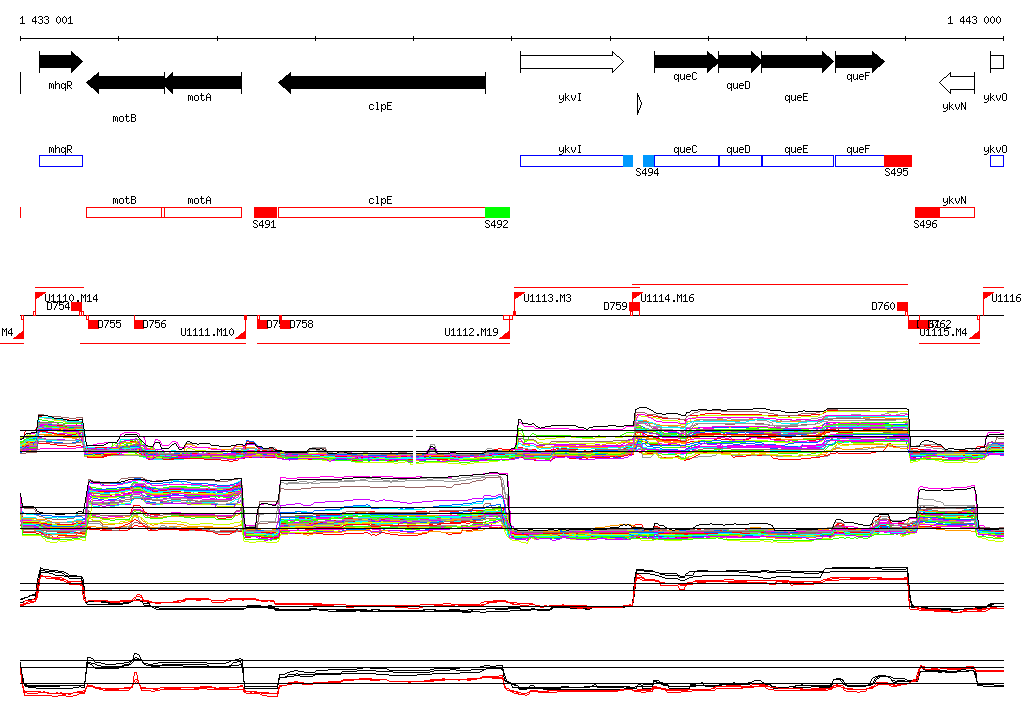Click the U1116 upshift flag
Viewport: 1024px width, 714px height.
[988, 297]
